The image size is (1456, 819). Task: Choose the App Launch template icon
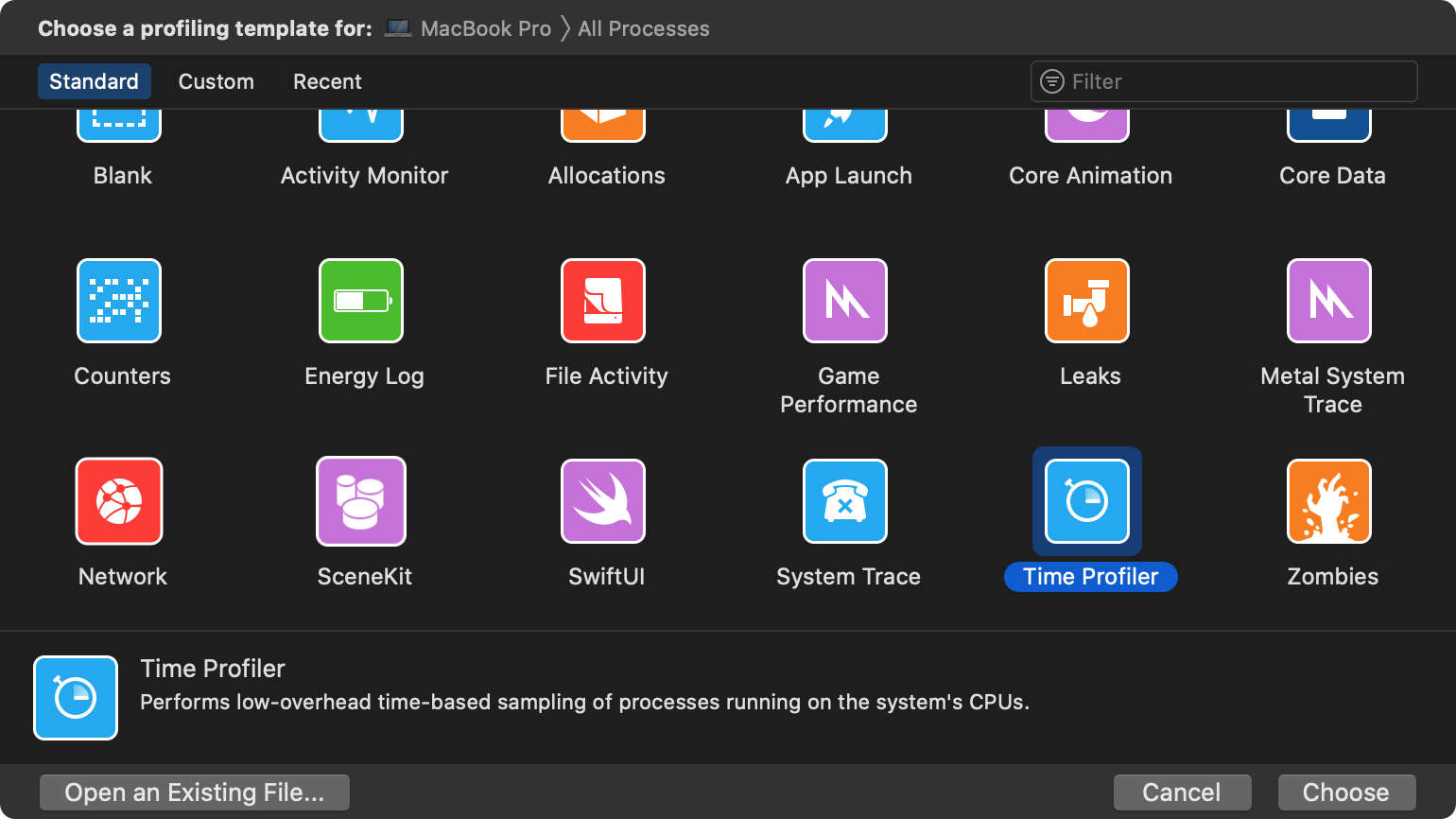tap(845, 127)
